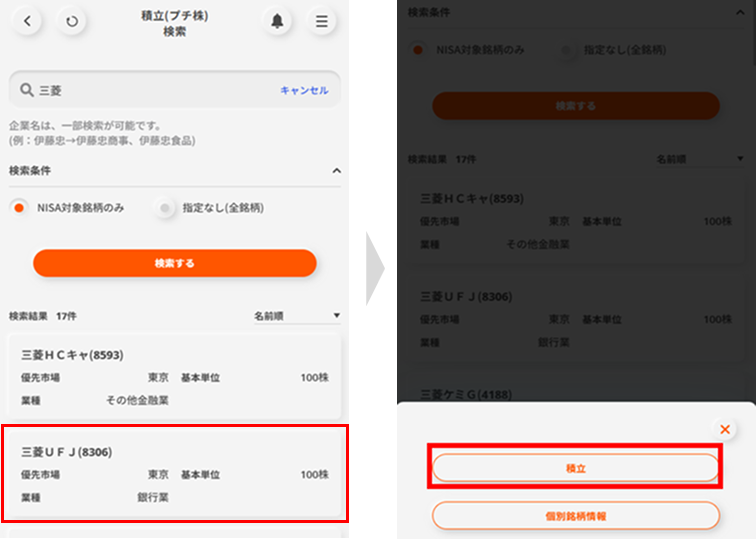
Task: Select the highlighted 三菱UFJ(8306) result card
Action: point(174,472)
